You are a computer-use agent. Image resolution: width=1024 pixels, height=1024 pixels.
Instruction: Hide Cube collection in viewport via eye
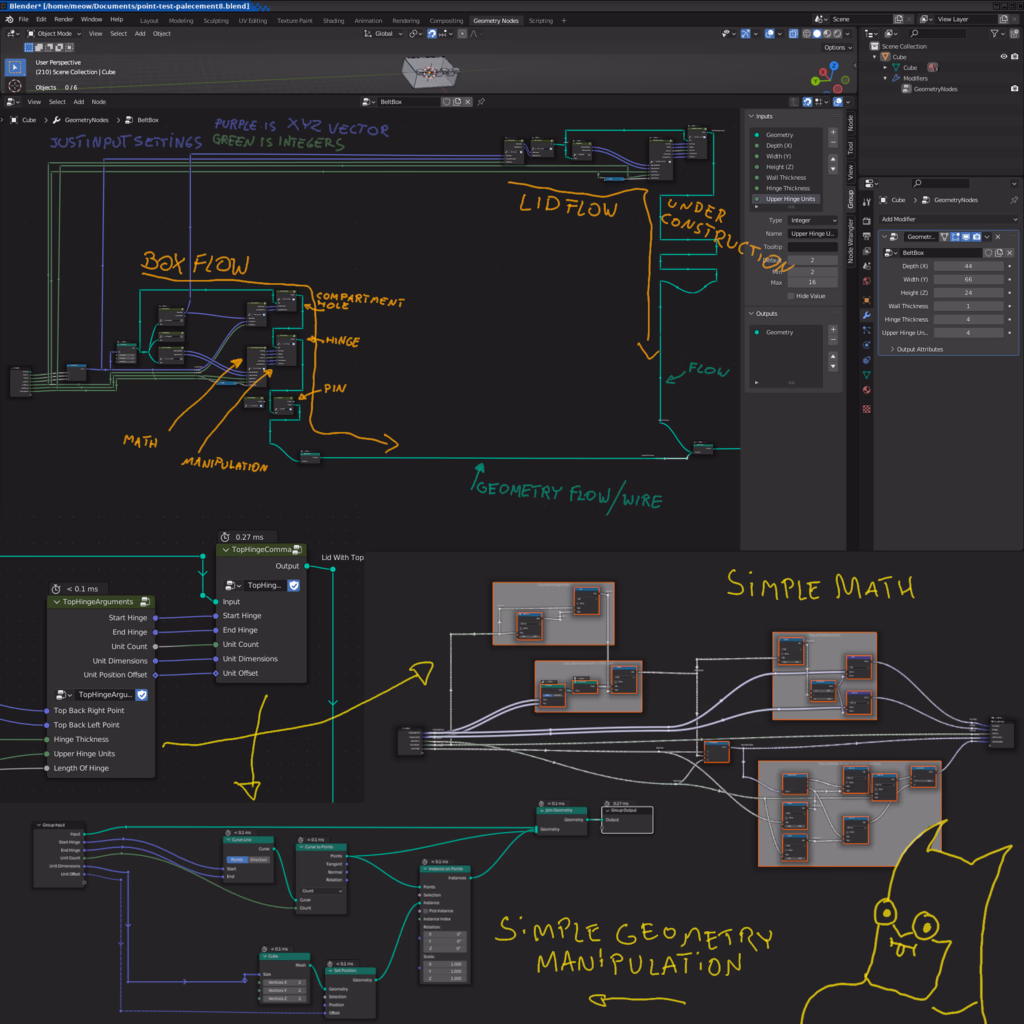click(1003, 57)
